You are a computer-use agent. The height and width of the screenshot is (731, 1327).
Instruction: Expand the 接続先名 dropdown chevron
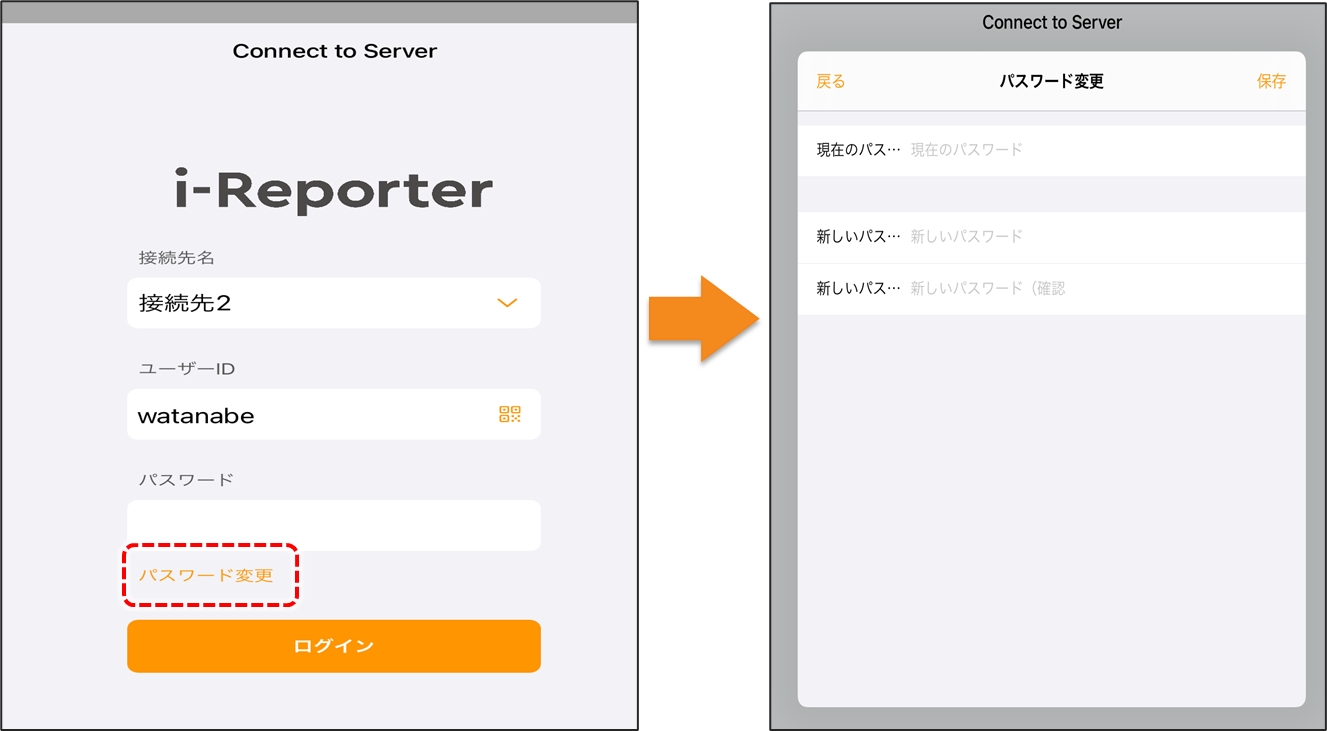tap(507, 303)
